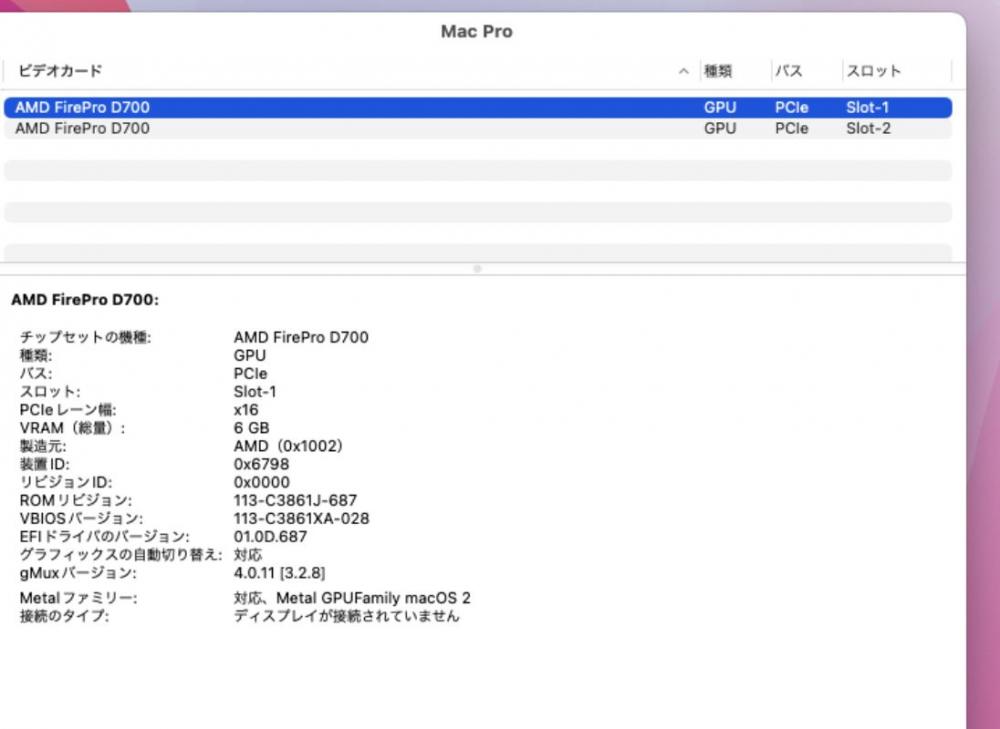
Task: Click the Metal GPUFamily macOS 2 value
Action: [x=352, y=598]
